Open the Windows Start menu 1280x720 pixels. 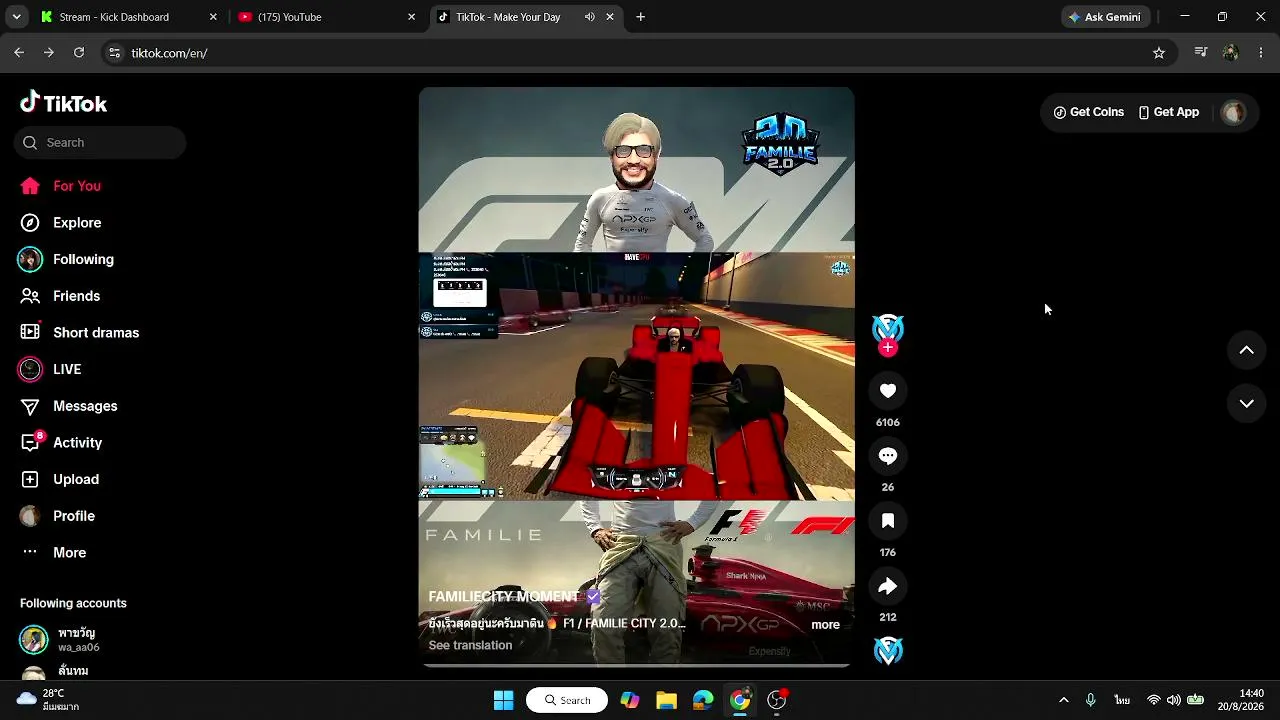point(504,700)
